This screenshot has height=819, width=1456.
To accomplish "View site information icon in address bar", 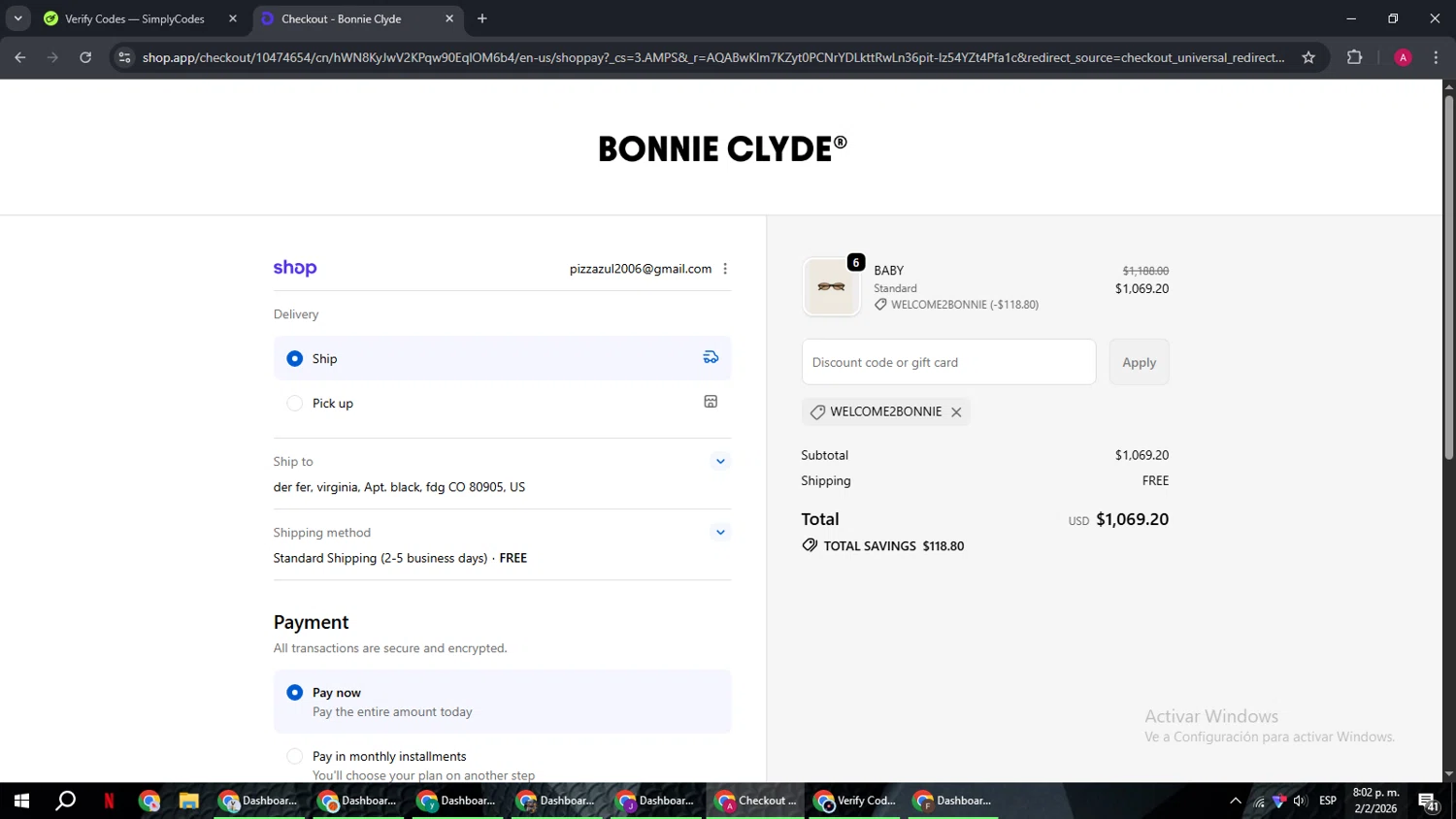I will click(123, 57).
